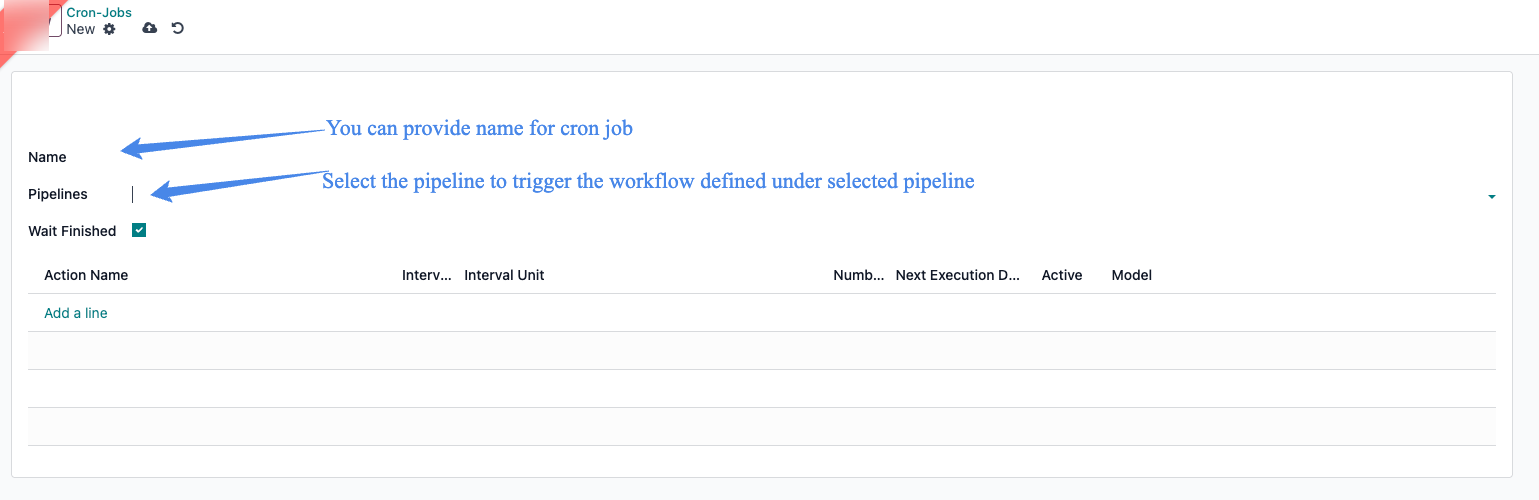Sort by the Model column header
Image resolution: width=1539 pixels, height=500 pixels.
1132,275
